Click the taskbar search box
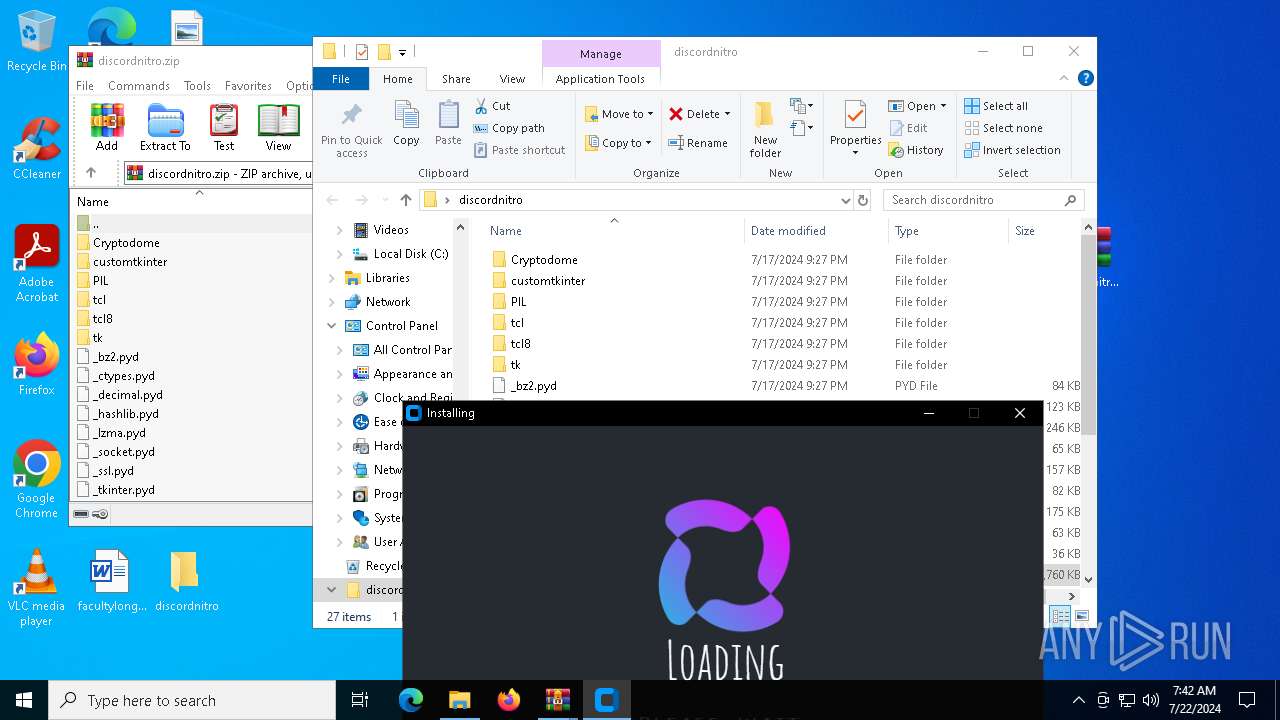 coord(192,700)
